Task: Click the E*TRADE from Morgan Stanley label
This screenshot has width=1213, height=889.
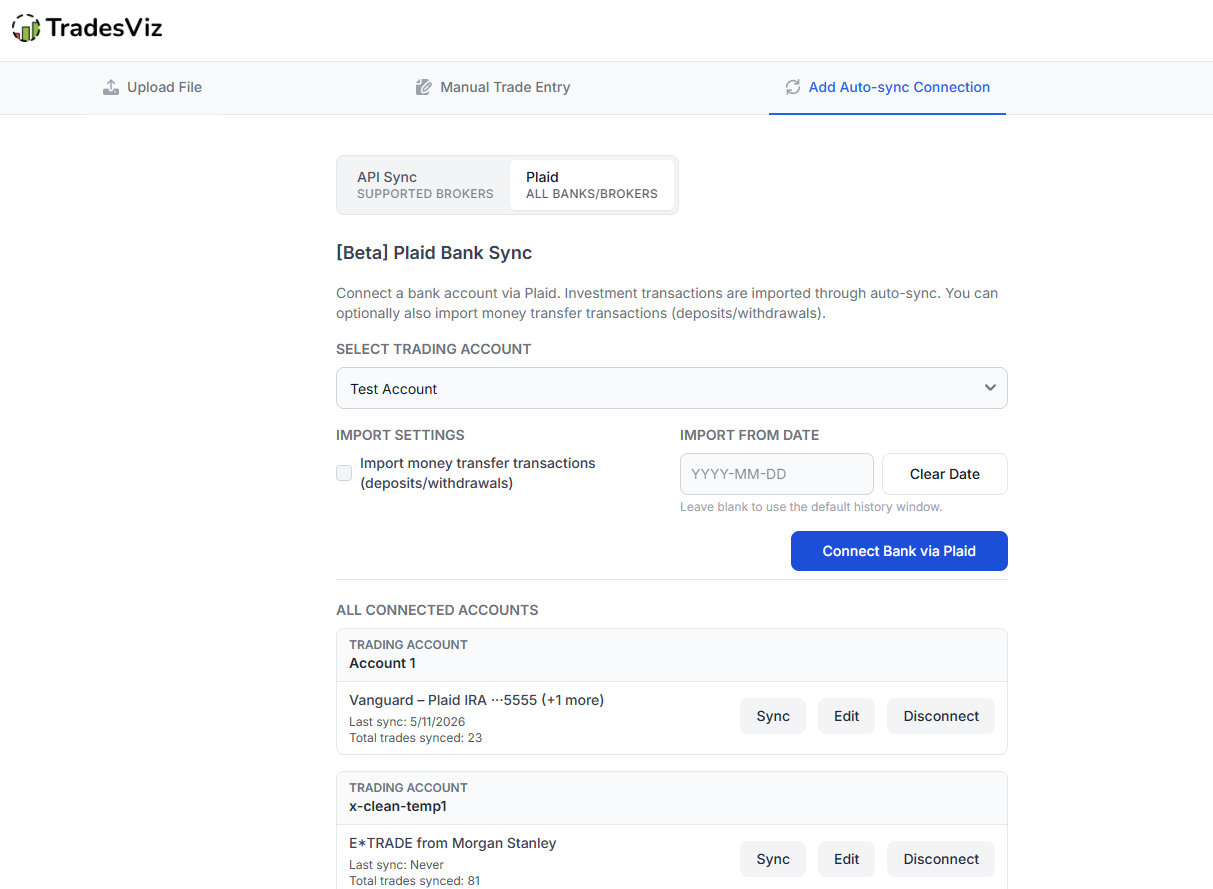Action: click(452, 843)
